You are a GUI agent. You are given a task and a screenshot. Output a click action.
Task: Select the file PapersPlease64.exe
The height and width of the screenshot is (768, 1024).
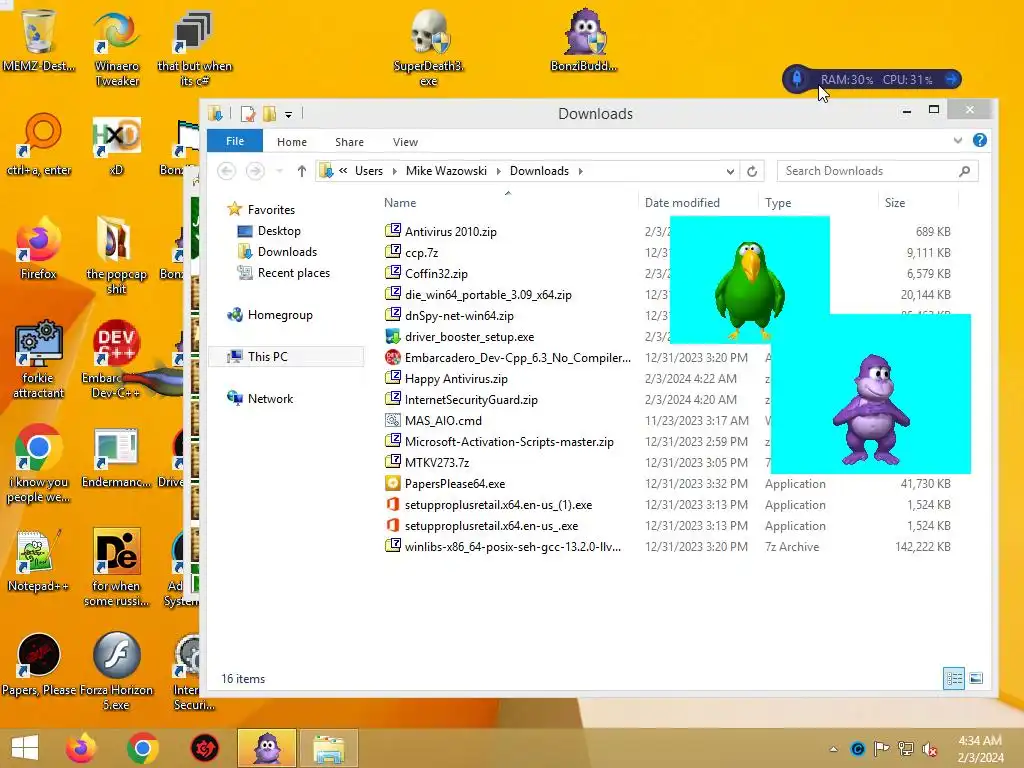(455, 484)
